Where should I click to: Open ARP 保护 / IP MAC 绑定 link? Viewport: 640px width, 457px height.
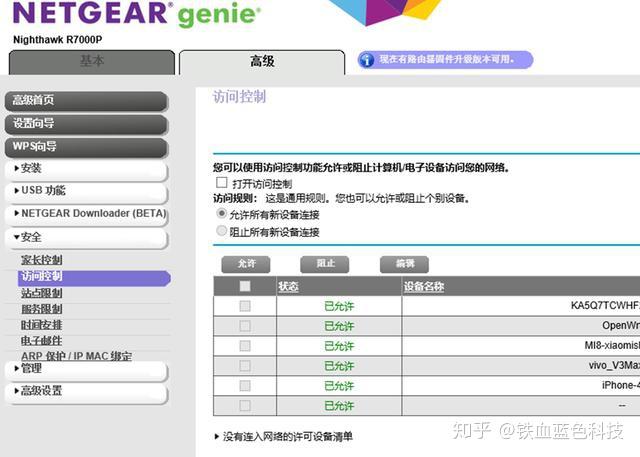[x=77, y=356]
